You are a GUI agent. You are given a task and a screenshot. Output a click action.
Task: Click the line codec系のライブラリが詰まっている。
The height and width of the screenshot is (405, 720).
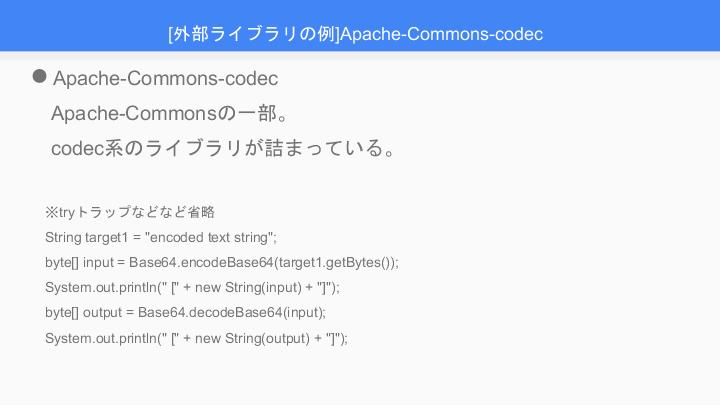point(223,148)
